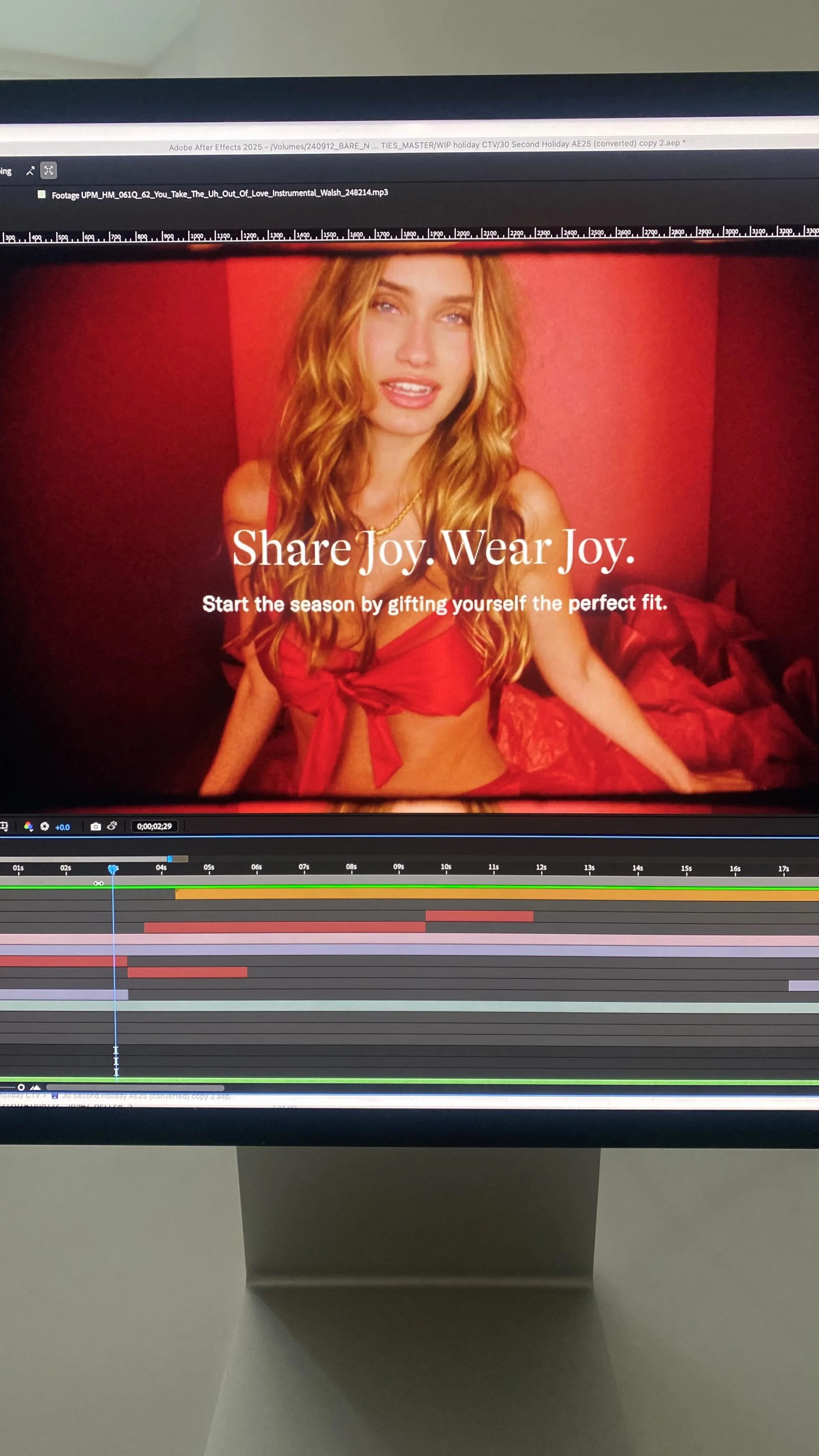819x1456 pixels.
Task: Click the timeline horizontal scrollbar
Action: (x=136, y=1087)
